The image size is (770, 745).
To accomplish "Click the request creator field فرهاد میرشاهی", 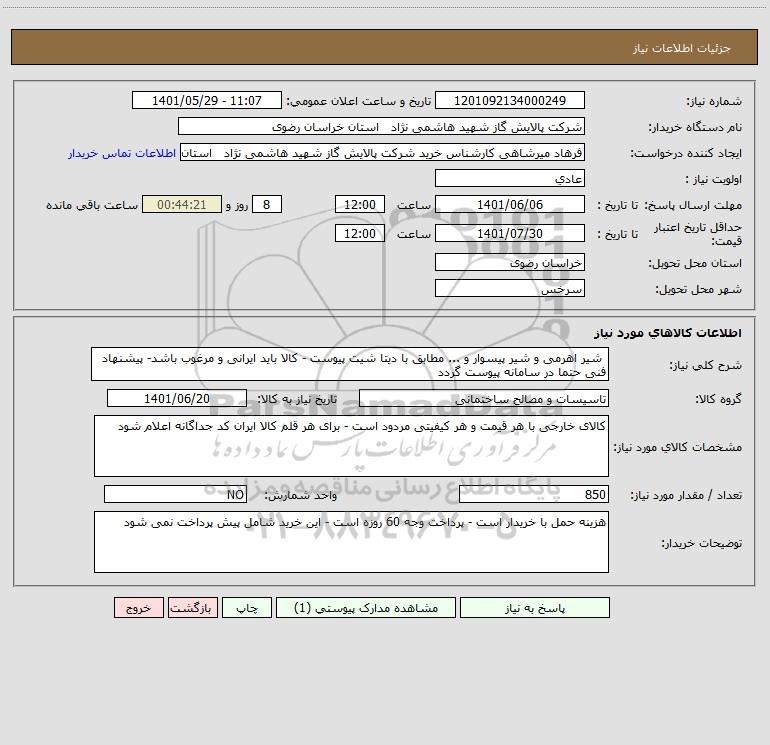I will pyautogui.click(x=382, y=153).
